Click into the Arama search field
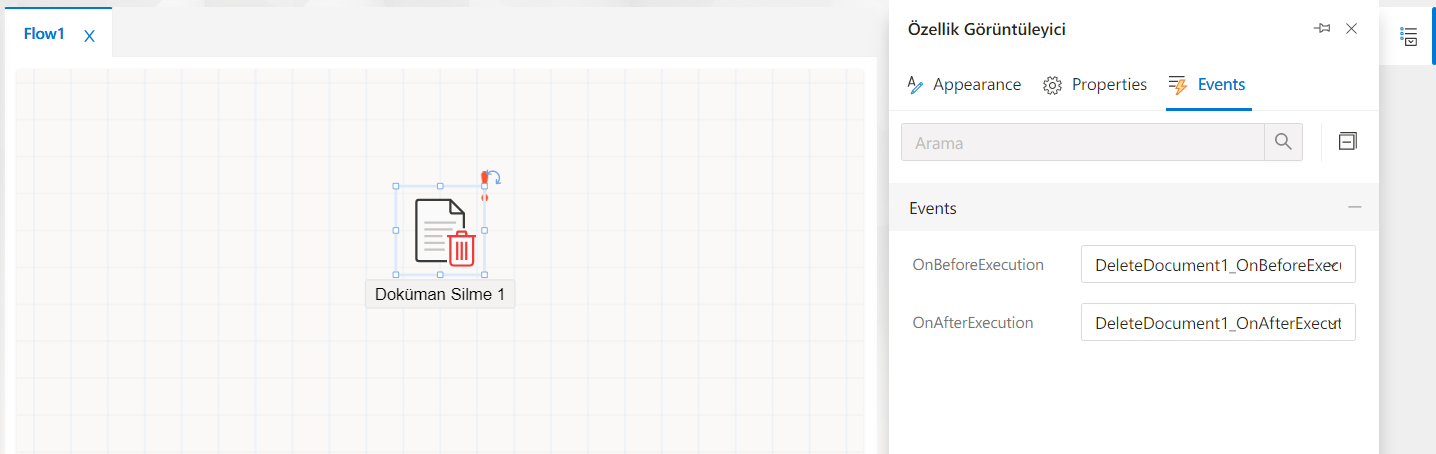Screen dimensions: 1436x454 pos(1083,142)
